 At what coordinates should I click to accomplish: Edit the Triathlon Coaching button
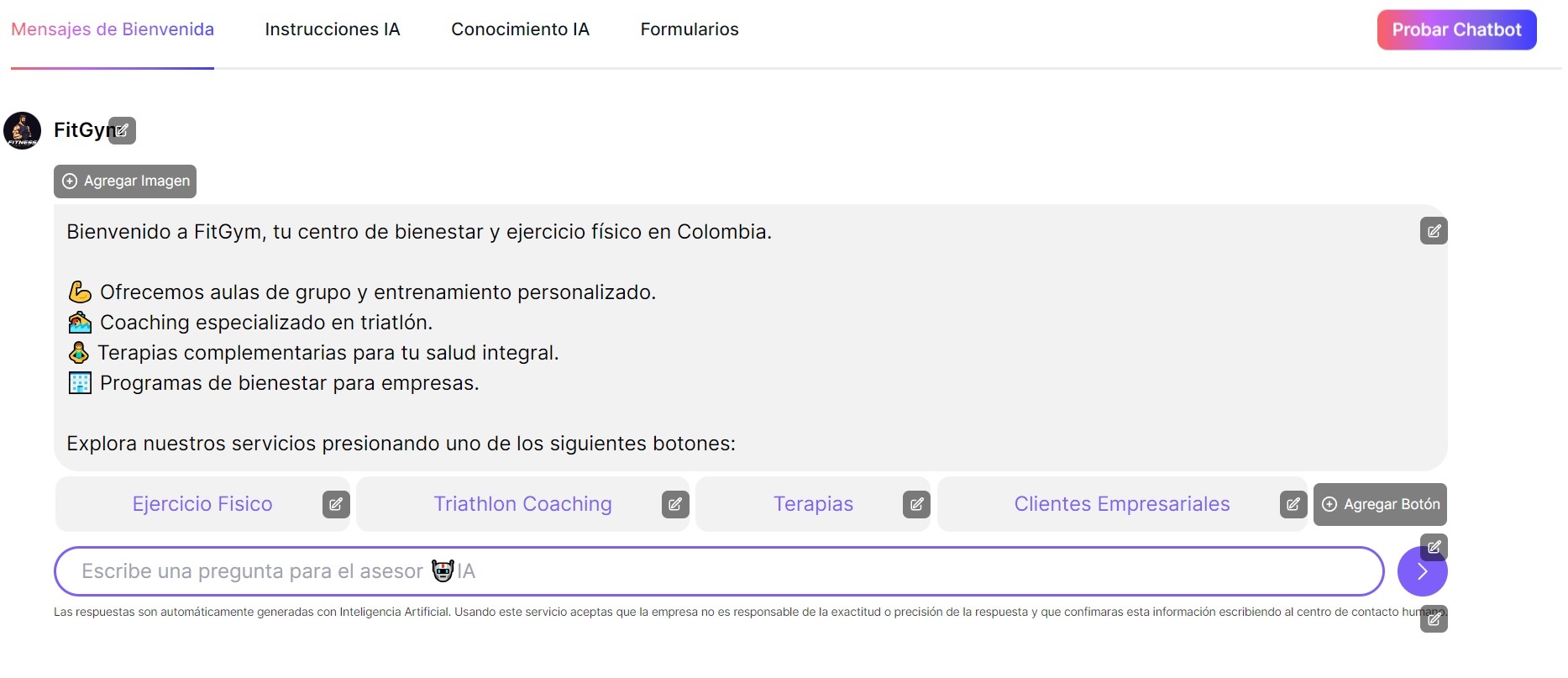click(x=675, y=504)
